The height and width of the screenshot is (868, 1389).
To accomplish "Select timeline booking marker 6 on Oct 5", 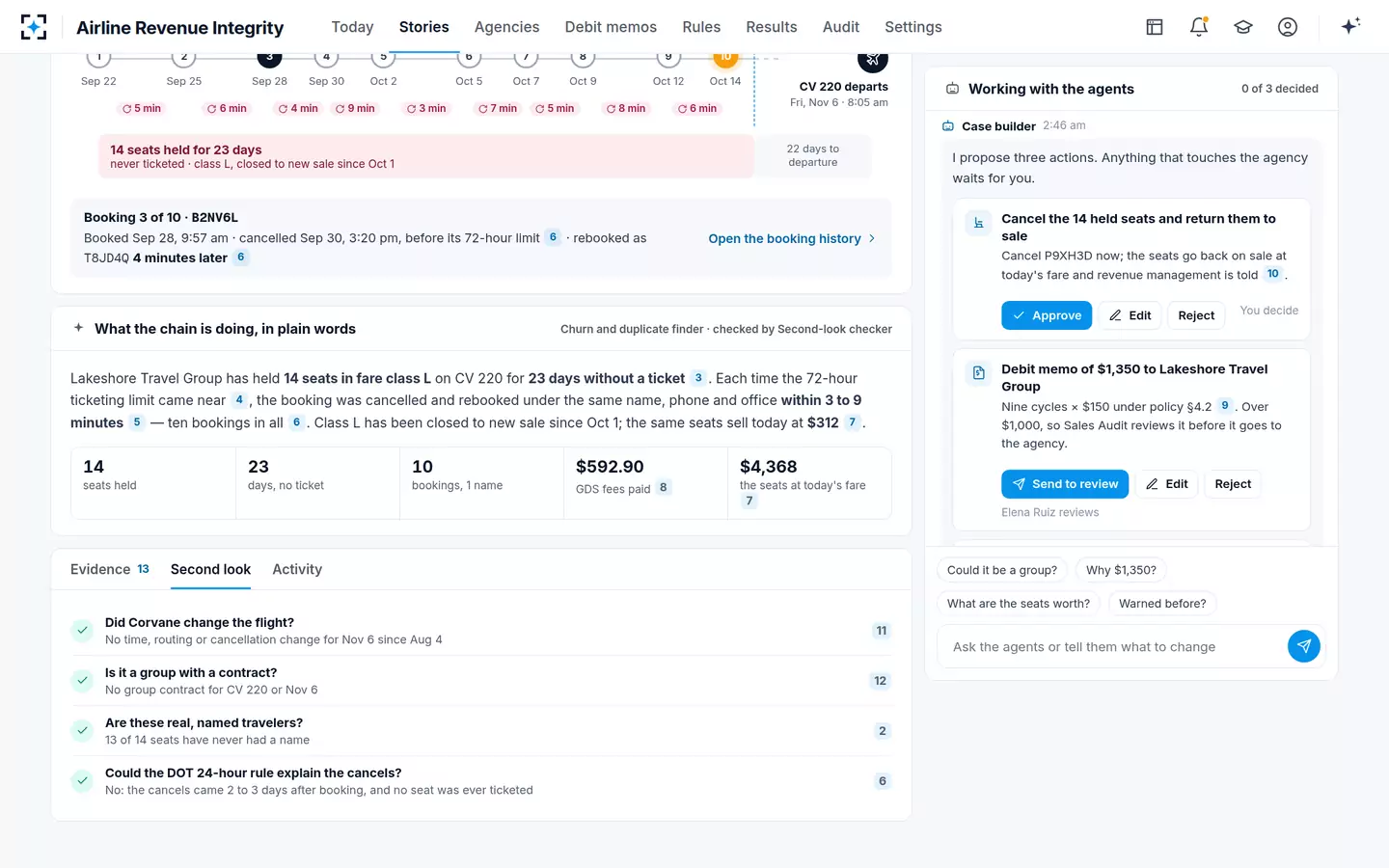I will [469, 58].
